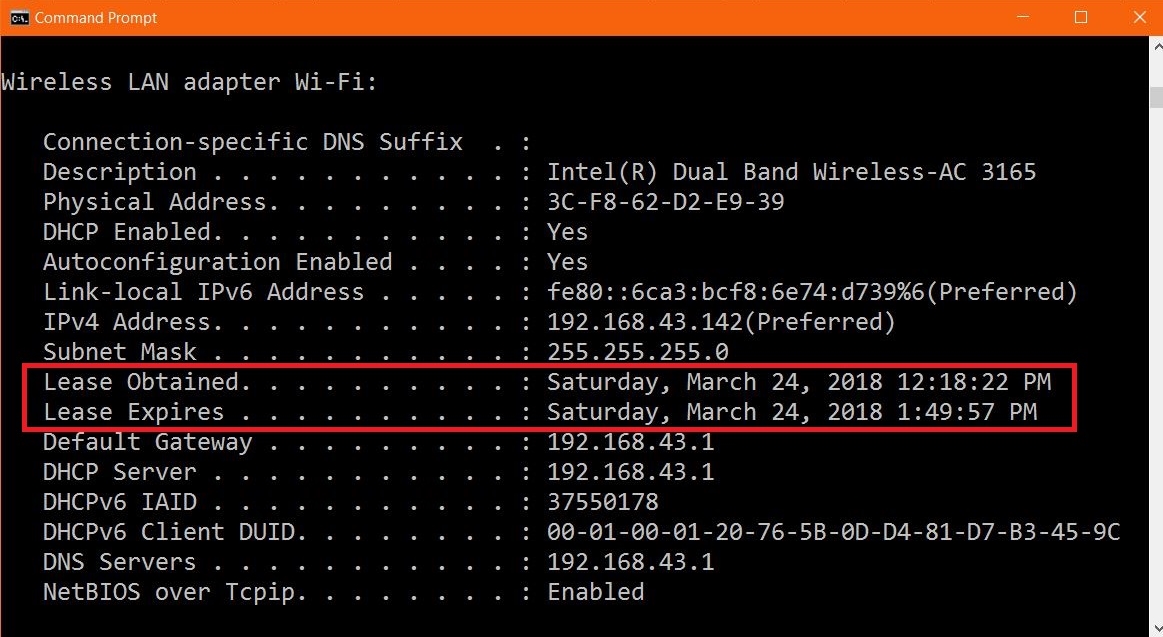
Task: Click the Command Prompt icon in title bar
Action: [19, 17]
